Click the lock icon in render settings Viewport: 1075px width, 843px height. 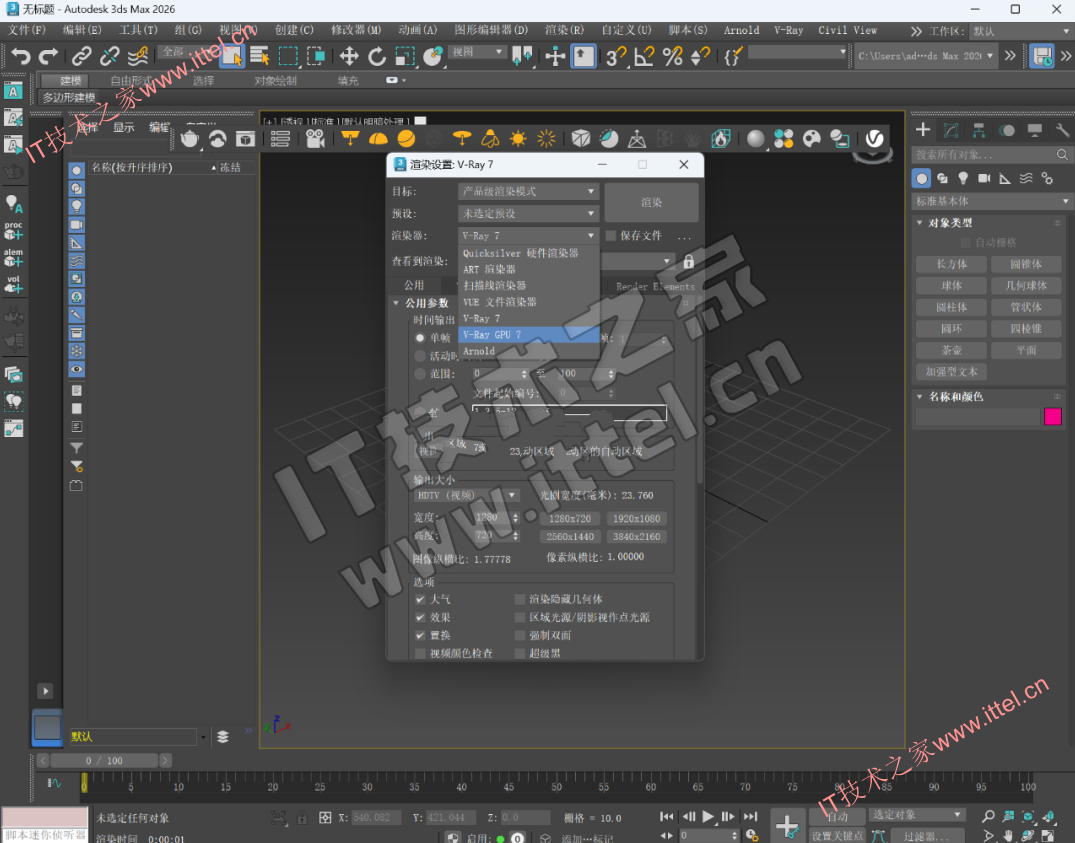688,261
